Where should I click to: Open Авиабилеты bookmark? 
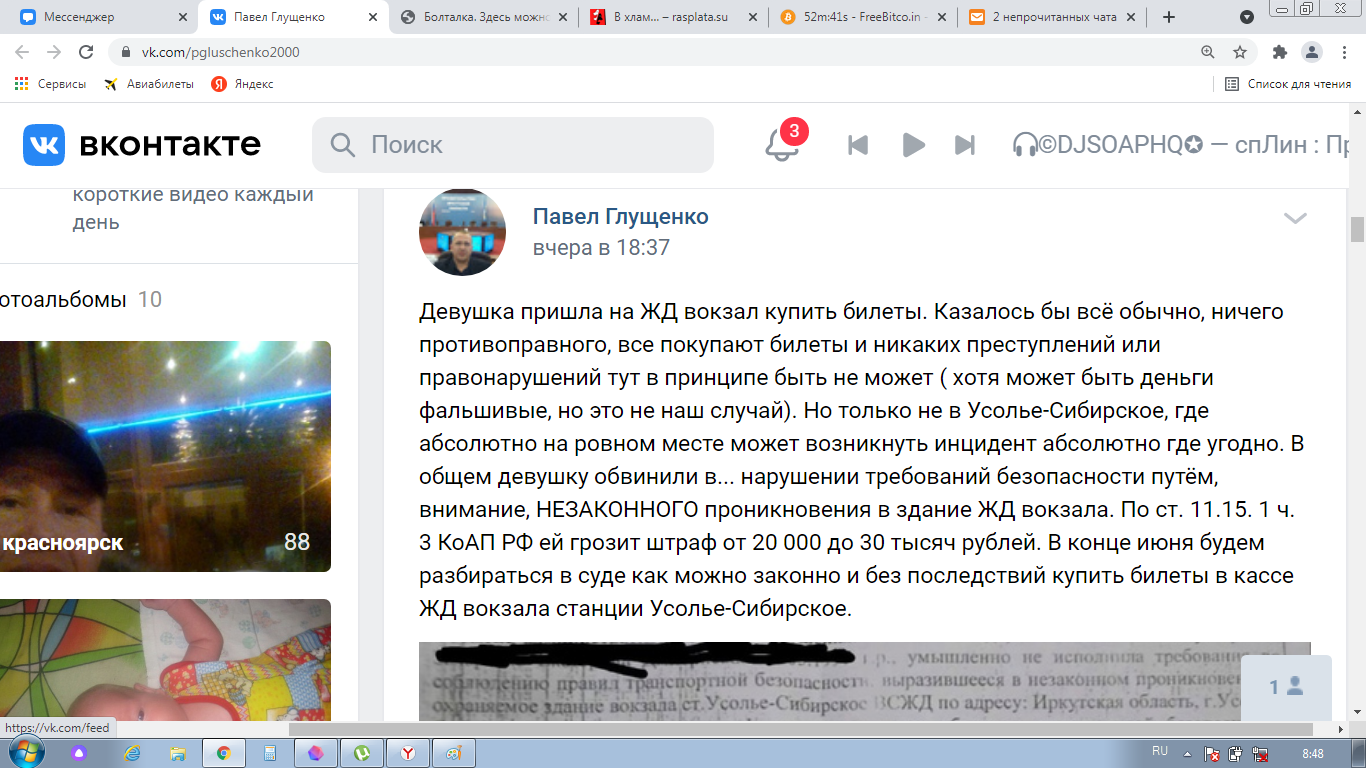149,84
